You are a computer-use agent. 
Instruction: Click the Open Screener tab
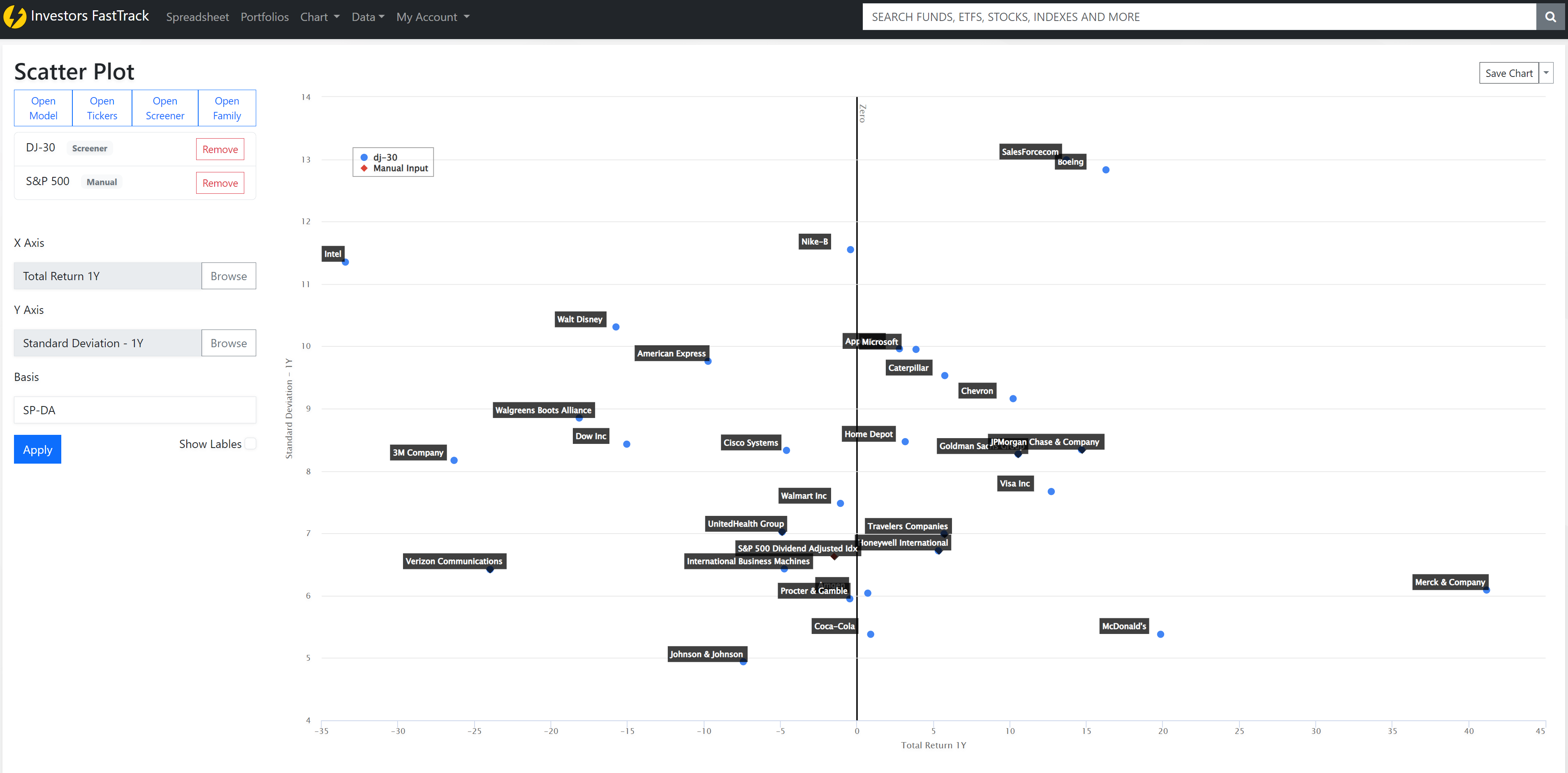click(165, 108)
